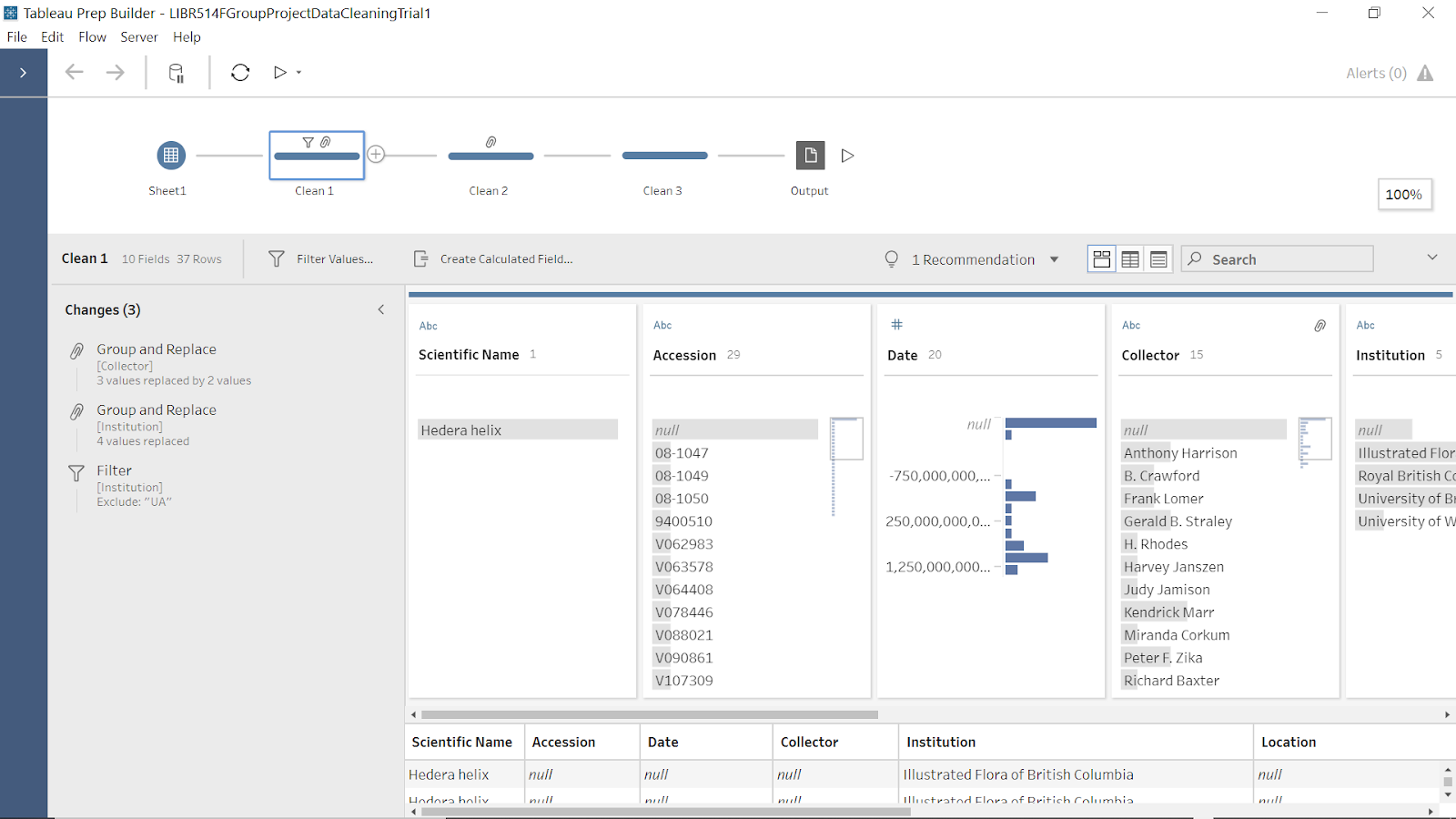This screenshot has height=819, width=1456.
Task: Click the data source pause icon
Action: (x=177, y=73)
